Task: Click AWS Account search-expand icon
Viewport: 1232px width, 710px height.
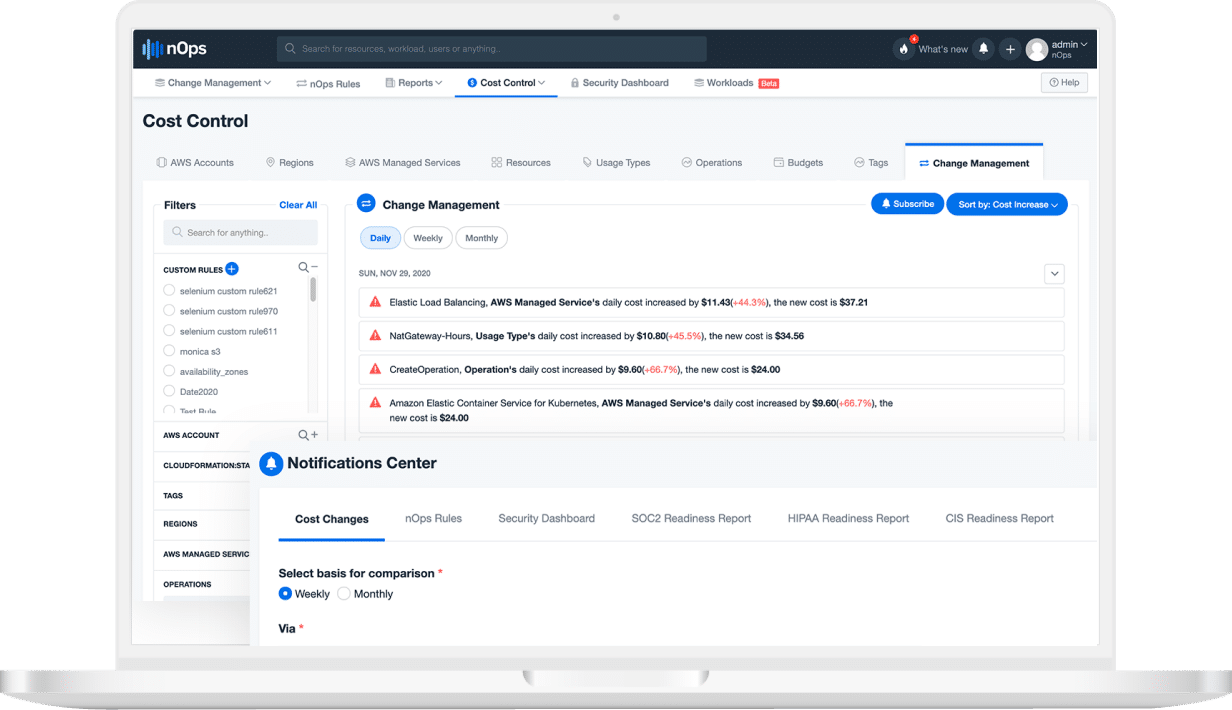Action: click(x=307, y=435)
